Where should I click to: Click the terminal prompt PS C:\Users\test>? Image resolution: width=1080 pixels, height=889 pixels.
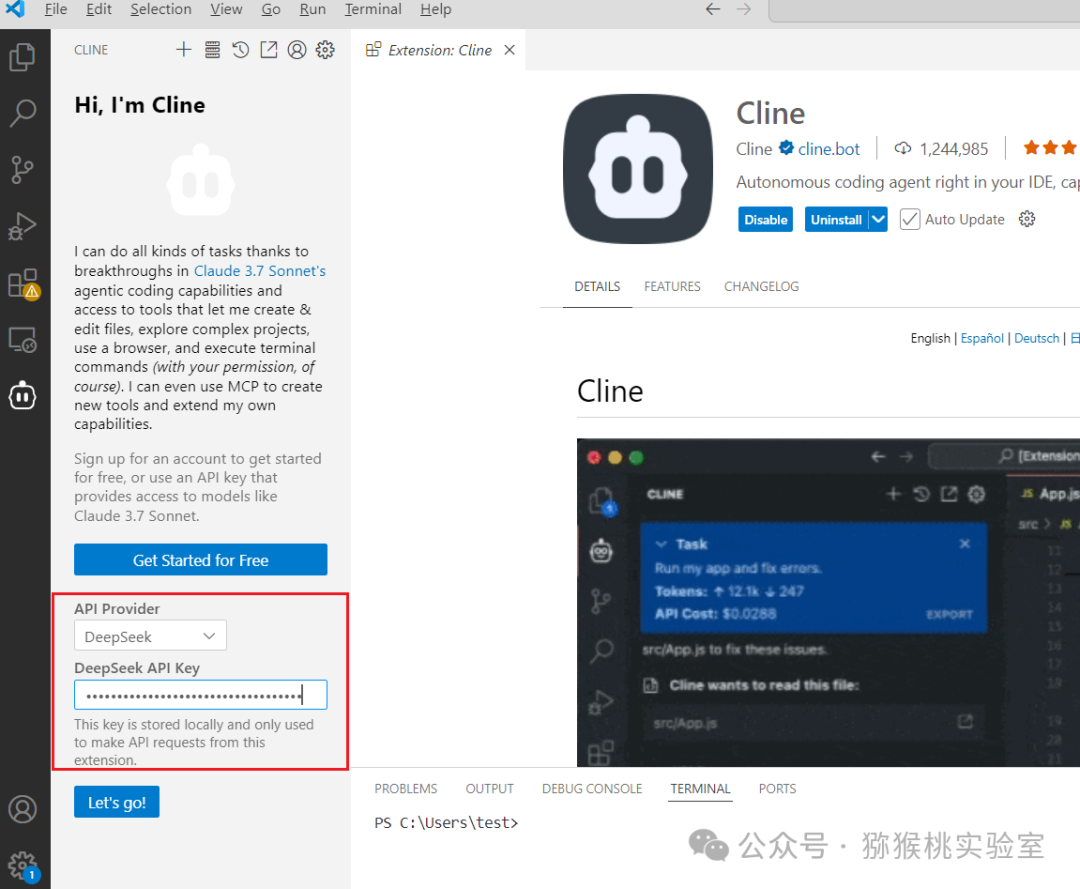pos(446,822)
